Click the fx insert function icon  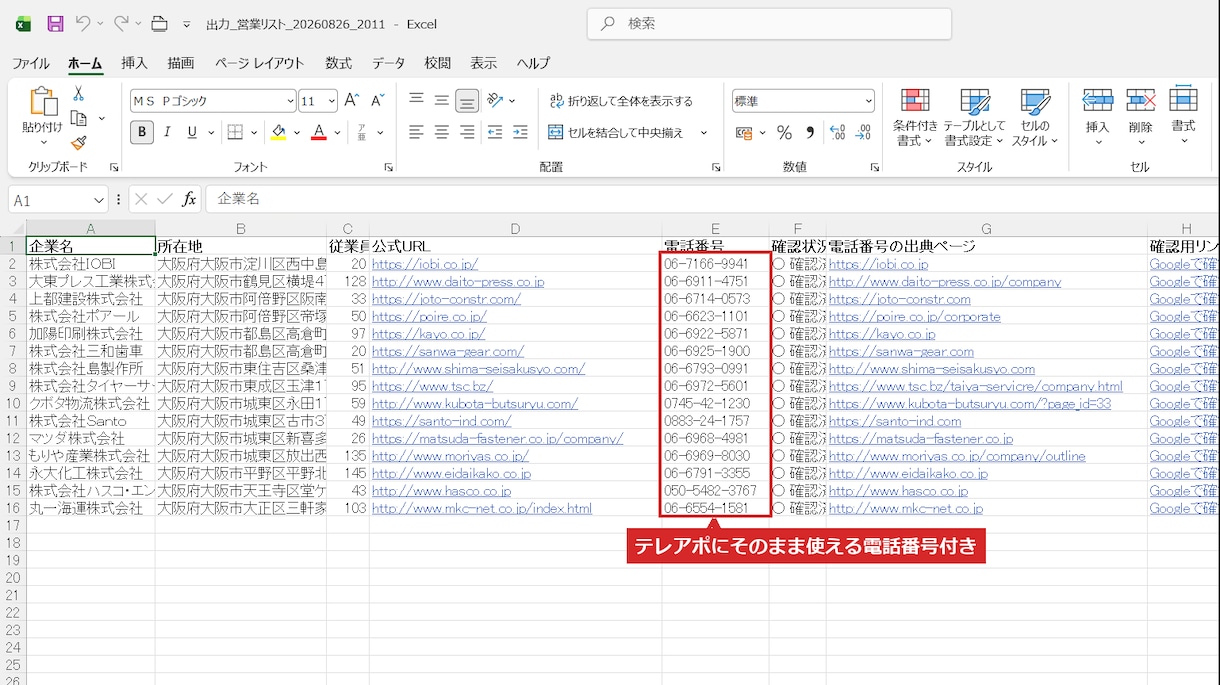tap(189, 199)
